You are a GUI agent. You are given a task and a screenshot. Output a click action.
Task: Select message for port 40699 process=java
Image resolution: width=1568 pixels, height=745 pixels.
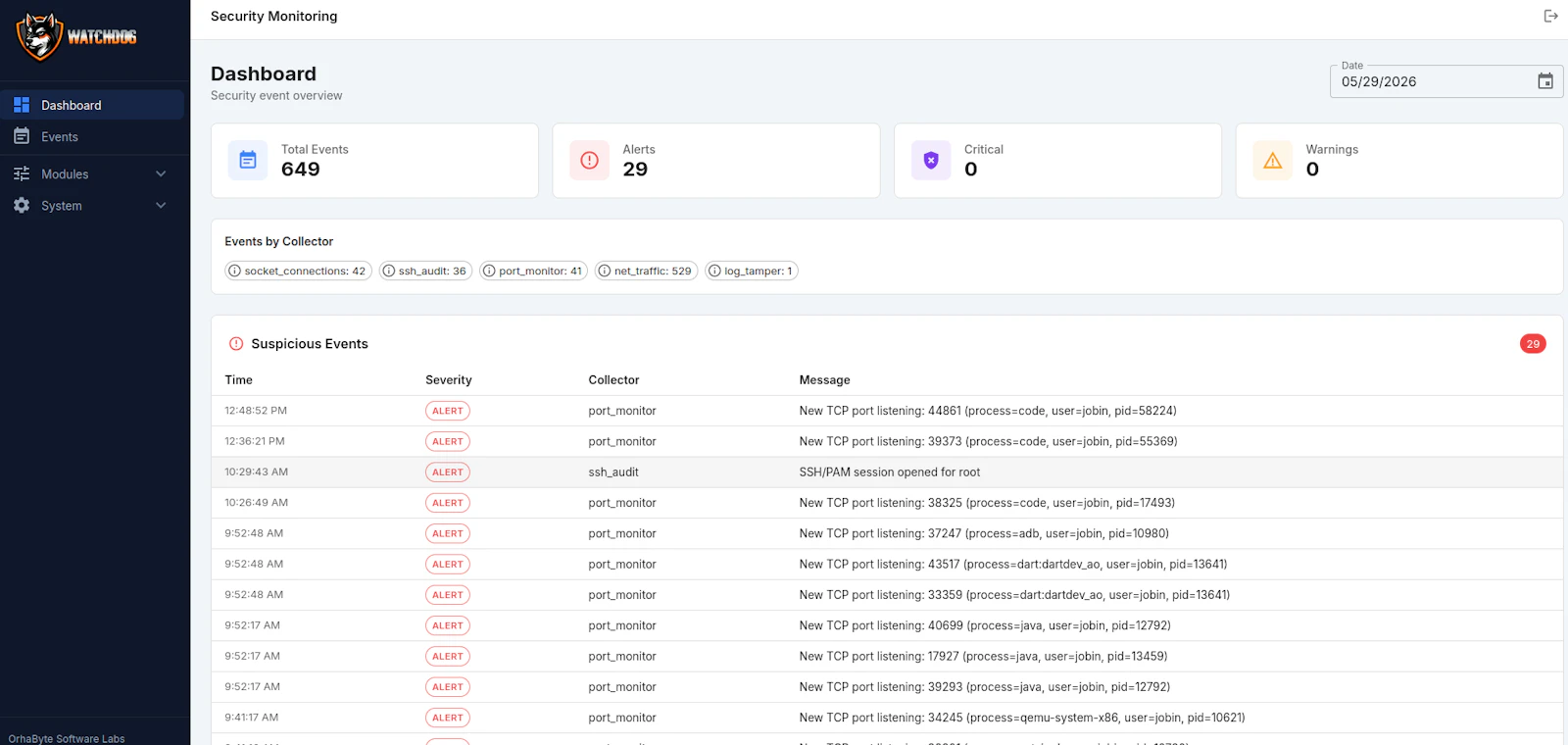point(985,625)
